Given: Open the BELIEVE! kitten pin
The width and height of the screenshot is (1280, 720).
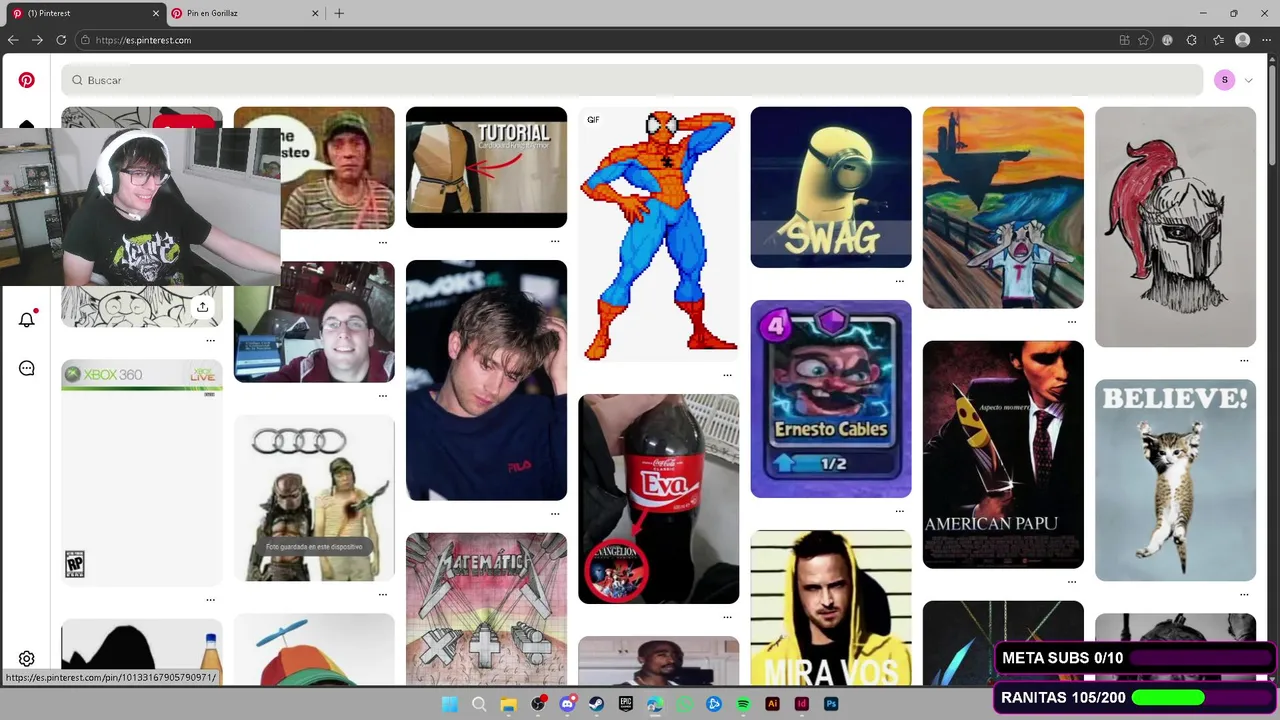Looking at the screenshot, I should pos(1175,480).
